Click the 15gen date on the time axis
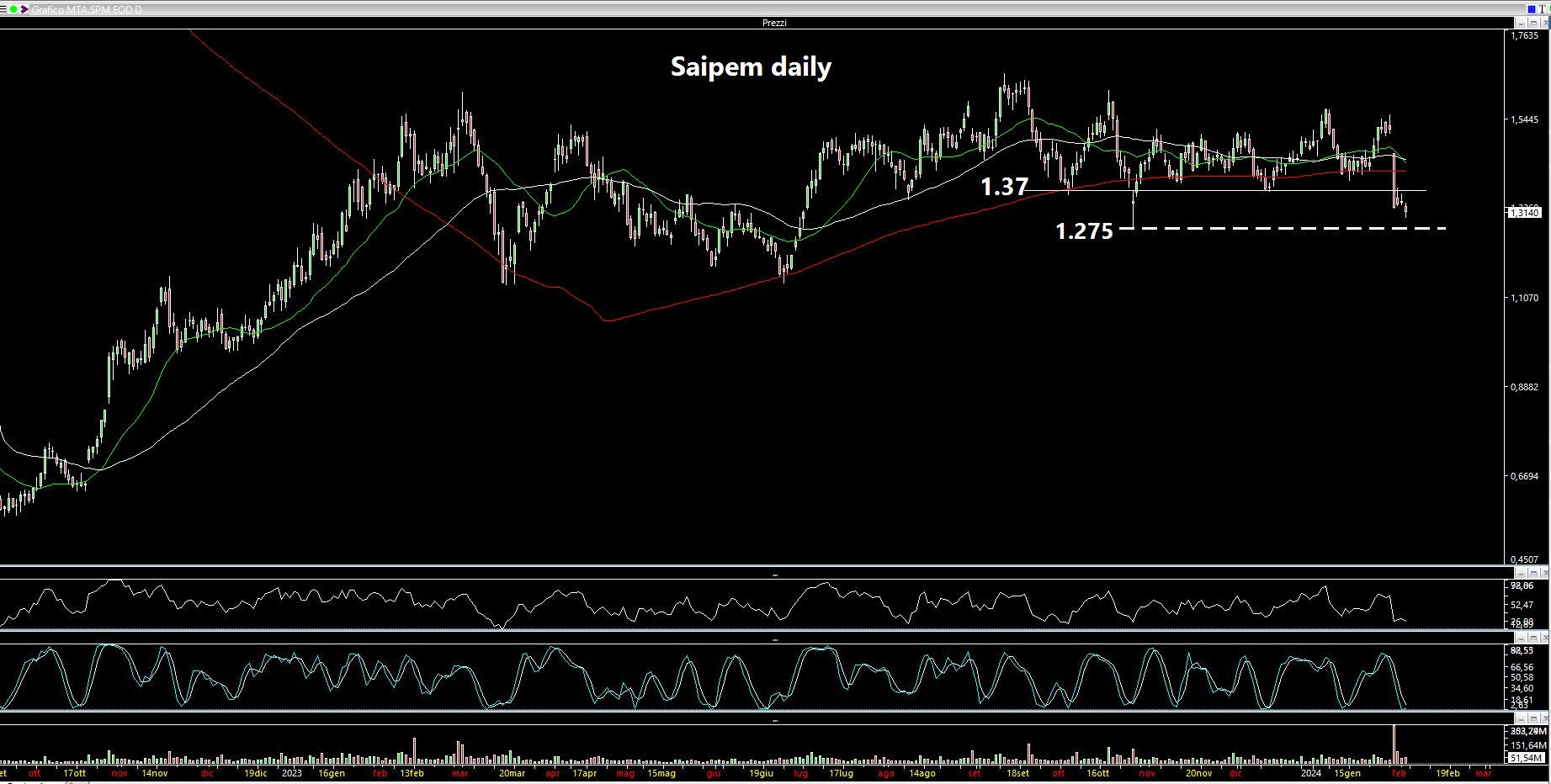The width and height of the screenshot is (1551, 784). click(x=1347, y=773)
